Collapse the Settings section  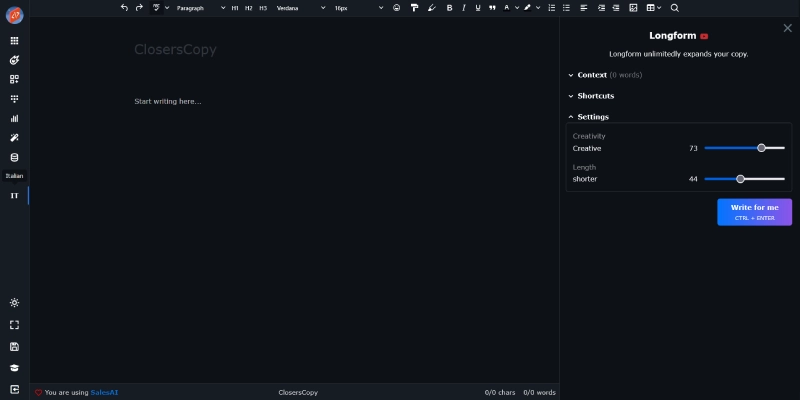(x=589, y=117)
